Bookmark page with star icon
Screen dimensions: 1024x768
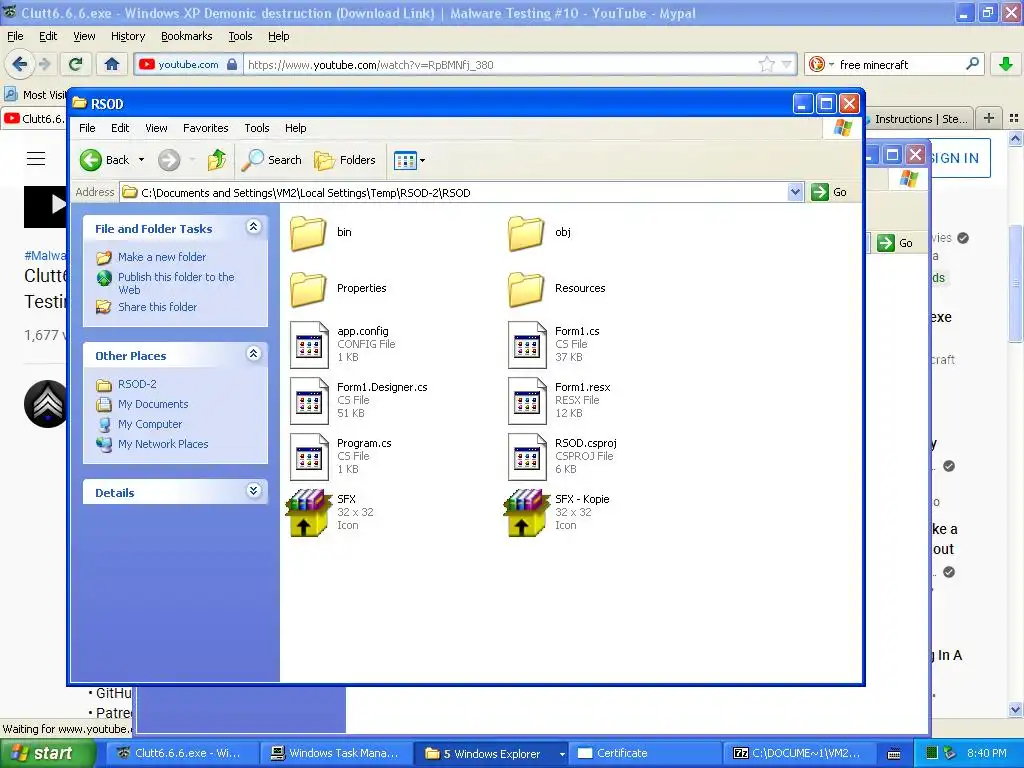[x=766, y=64]
